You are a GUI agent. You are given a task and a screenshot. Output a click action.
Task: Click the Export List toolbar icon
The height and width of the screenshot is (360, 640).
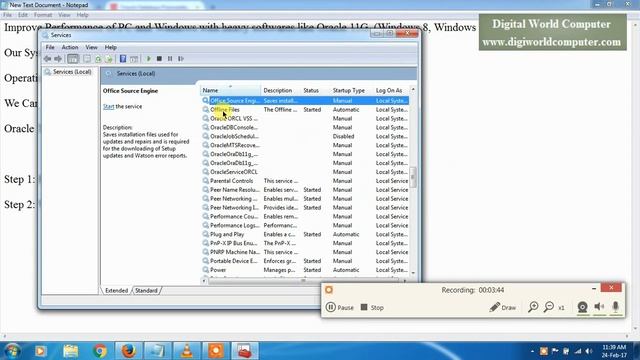(x=109, y=59)
